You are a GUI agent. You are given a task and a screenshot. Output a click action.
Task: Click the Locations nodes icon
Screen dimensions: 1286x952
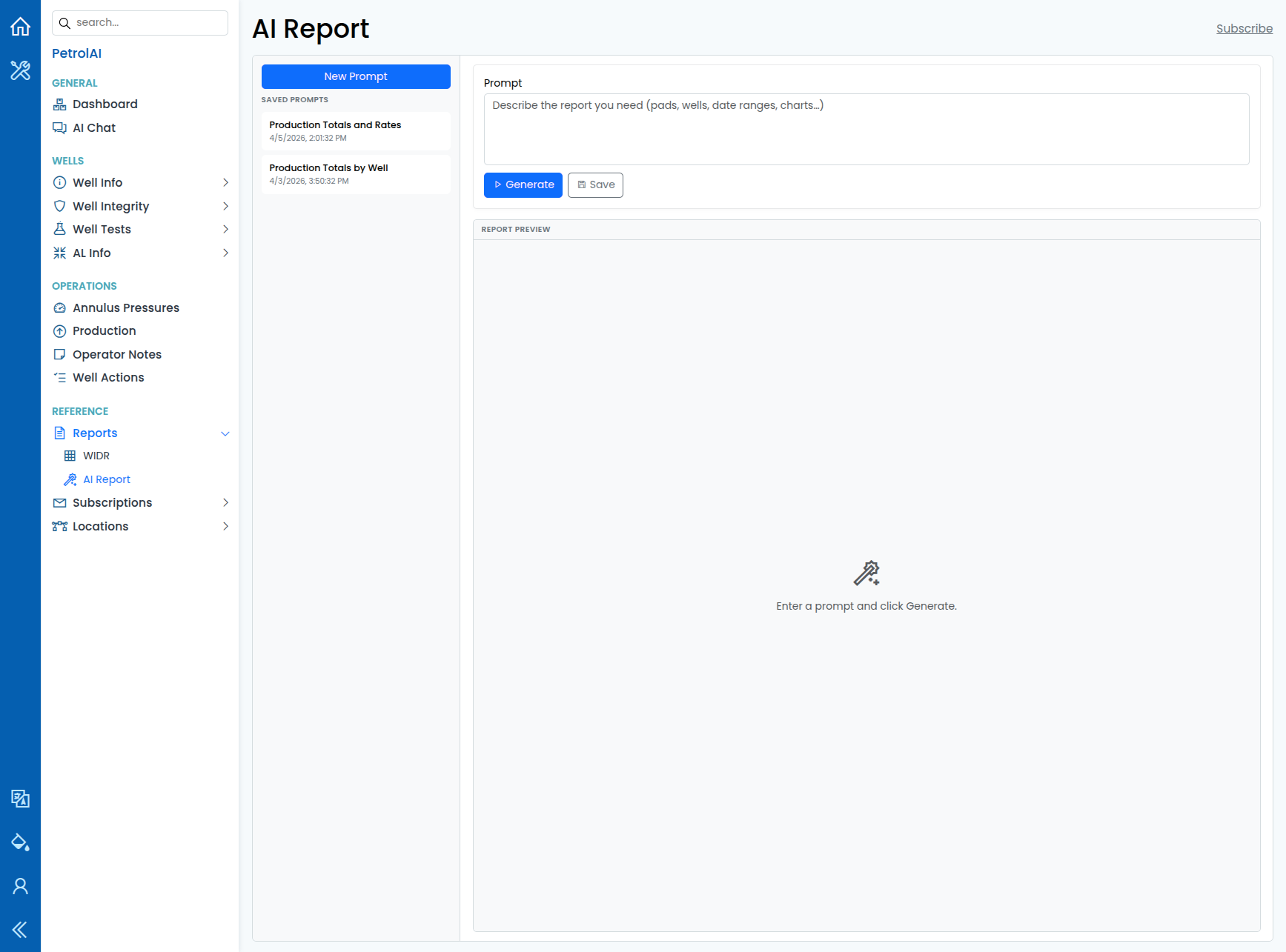(60, 527)
